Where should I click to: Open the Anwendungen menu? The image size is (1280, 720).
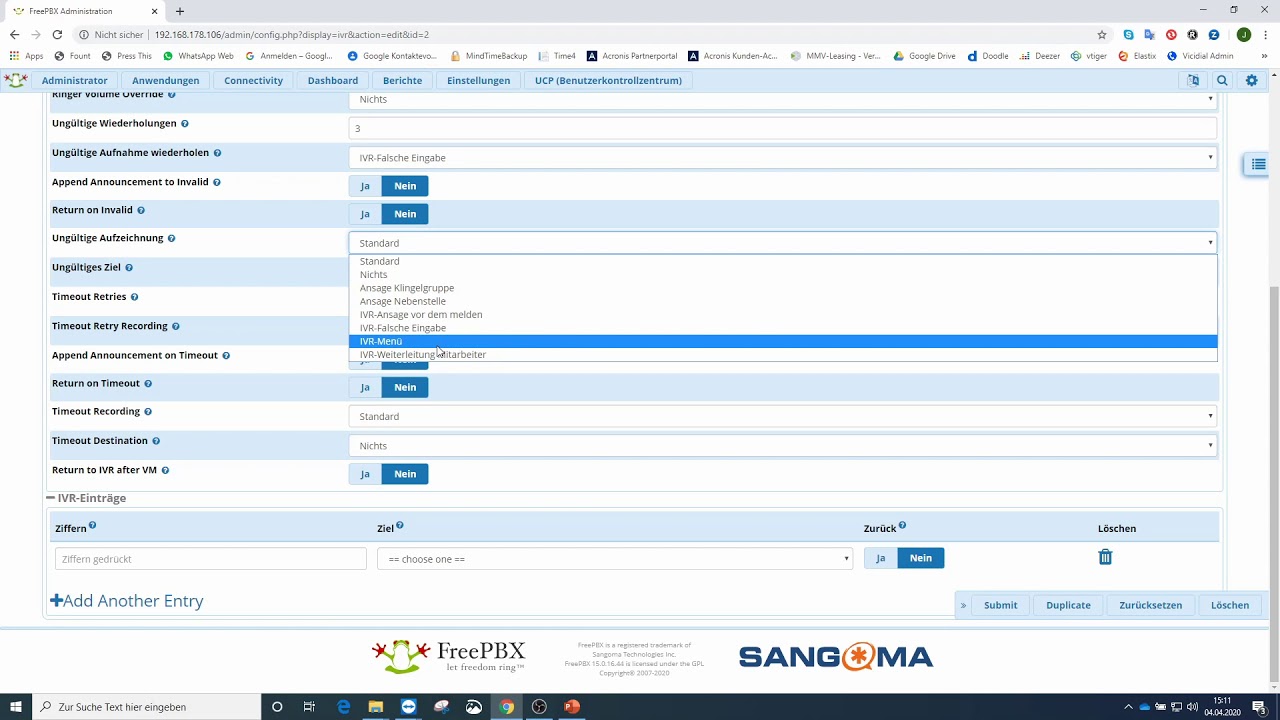(166, 80)
